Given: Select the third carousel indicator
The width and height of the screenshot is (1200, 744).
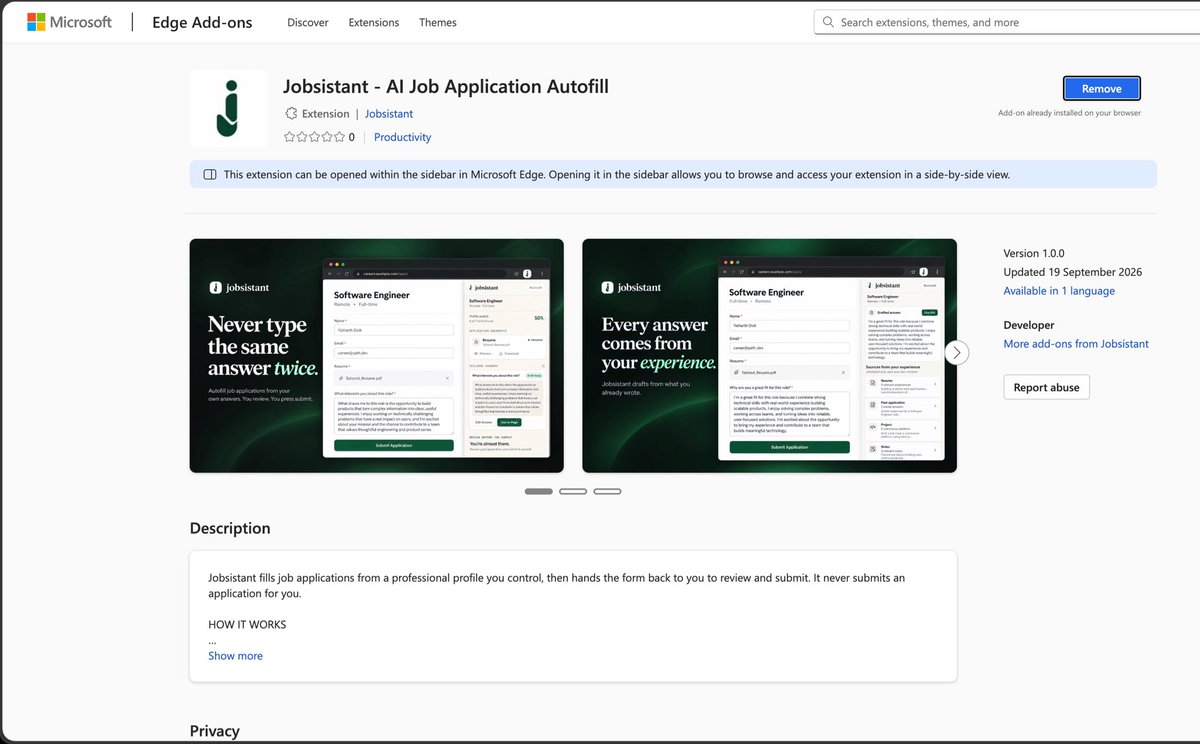Looking at the screenshot, I should (x=607, y=491).
